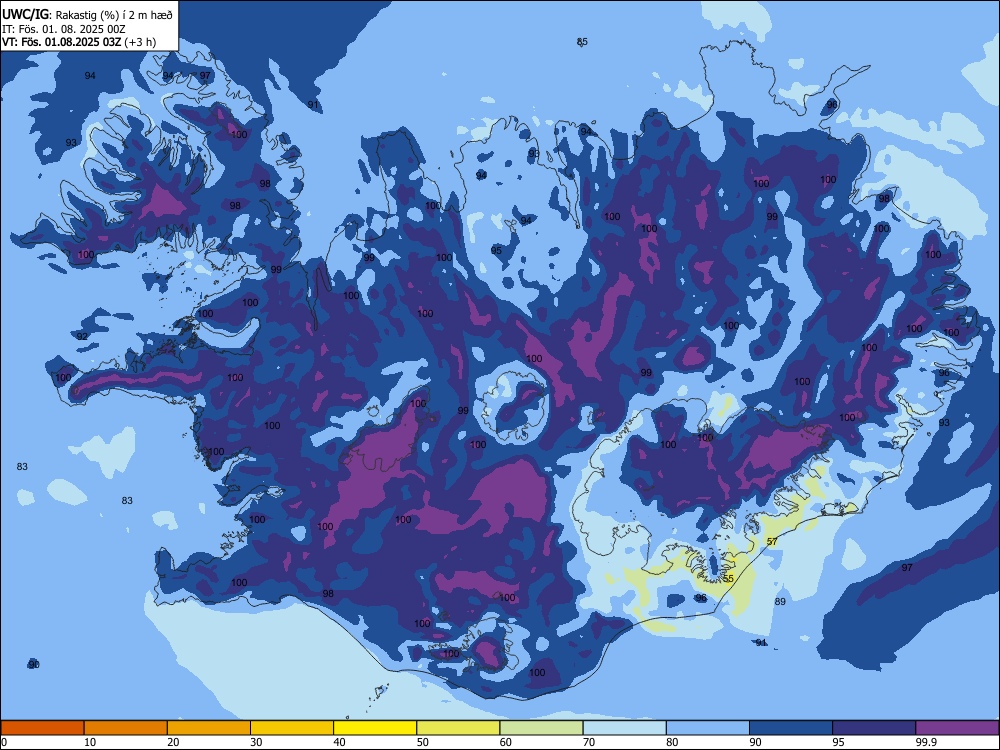The image size is (1000, 750).
Task: Click the legend label '30'
Action: point(256,742)
